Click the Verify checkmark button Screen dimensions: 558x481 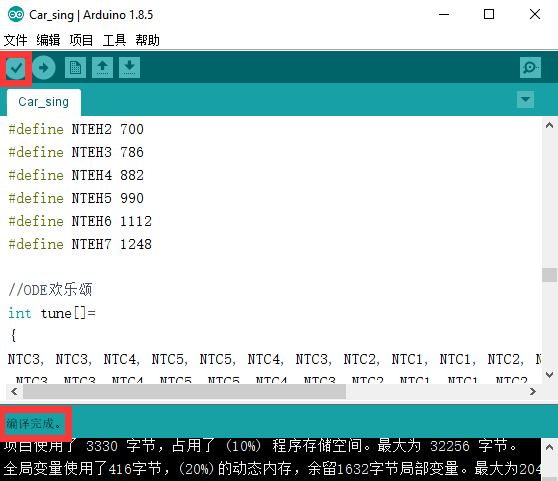click(16, 68)
